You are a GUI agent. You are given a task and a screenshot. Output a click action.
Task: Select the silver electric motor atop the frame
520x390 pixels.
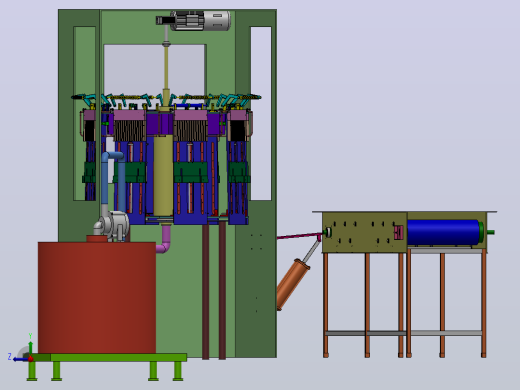tap(200, 21)
